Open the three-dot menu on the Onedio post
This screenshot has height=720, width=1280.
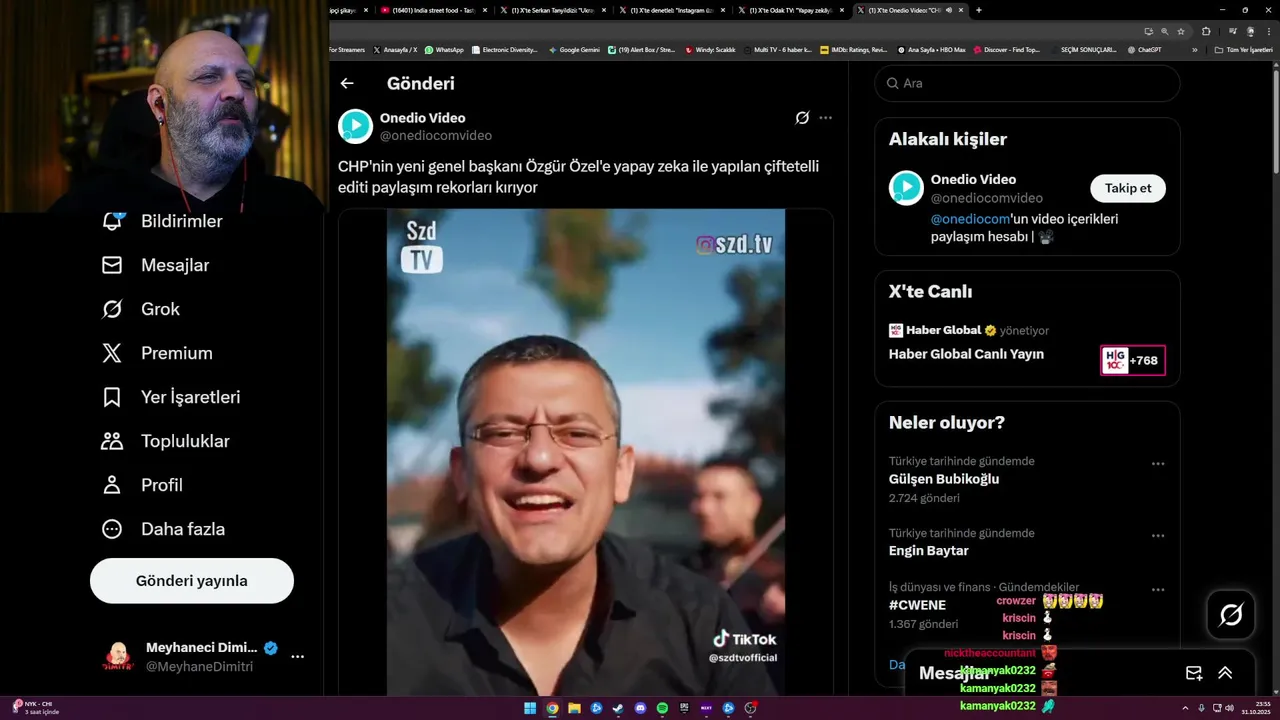(825, 118)
